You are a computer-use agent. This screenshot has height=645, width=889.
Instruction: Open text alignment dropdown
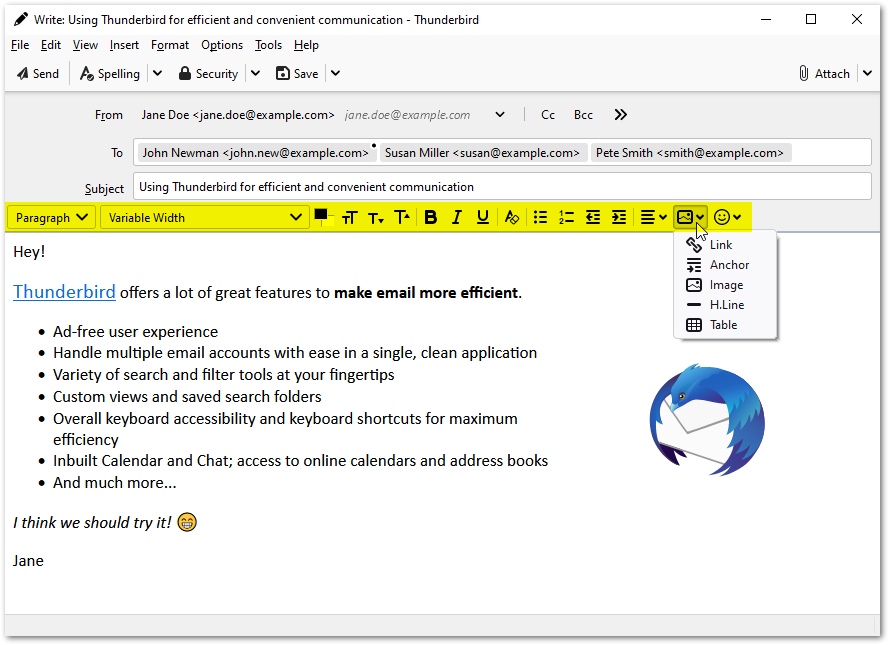[653, 218]
